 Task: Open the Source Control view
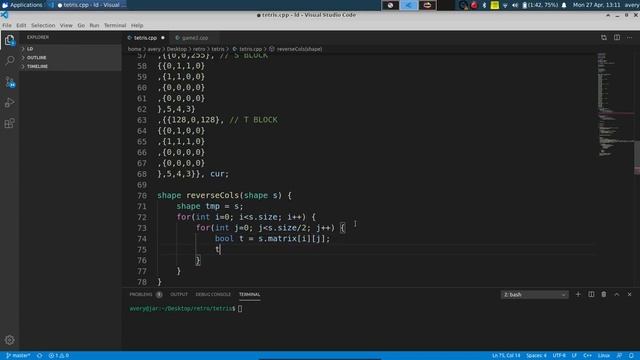click(x=9, y=82)
